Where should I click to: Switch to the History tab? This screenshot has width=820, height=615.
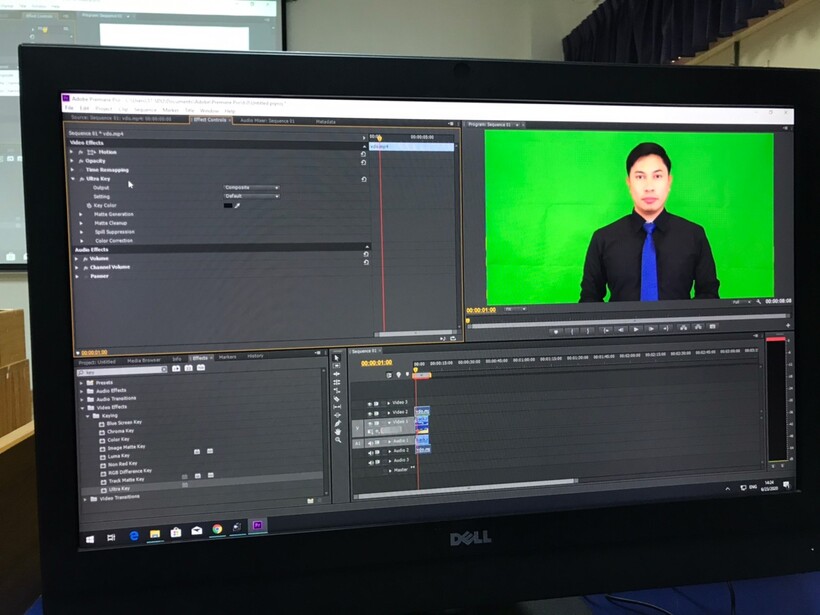(255, 356)
